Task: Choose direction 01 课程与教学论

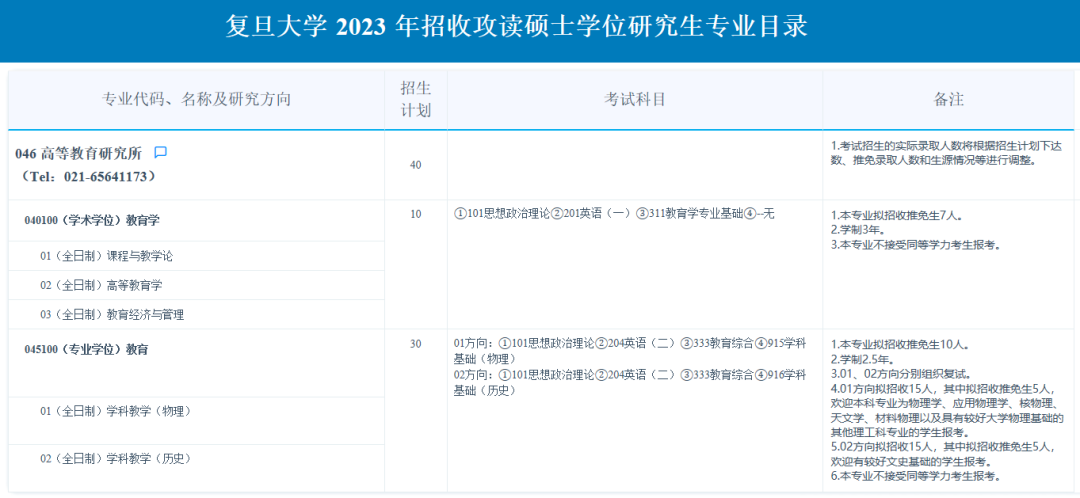Action: point(106,256)
